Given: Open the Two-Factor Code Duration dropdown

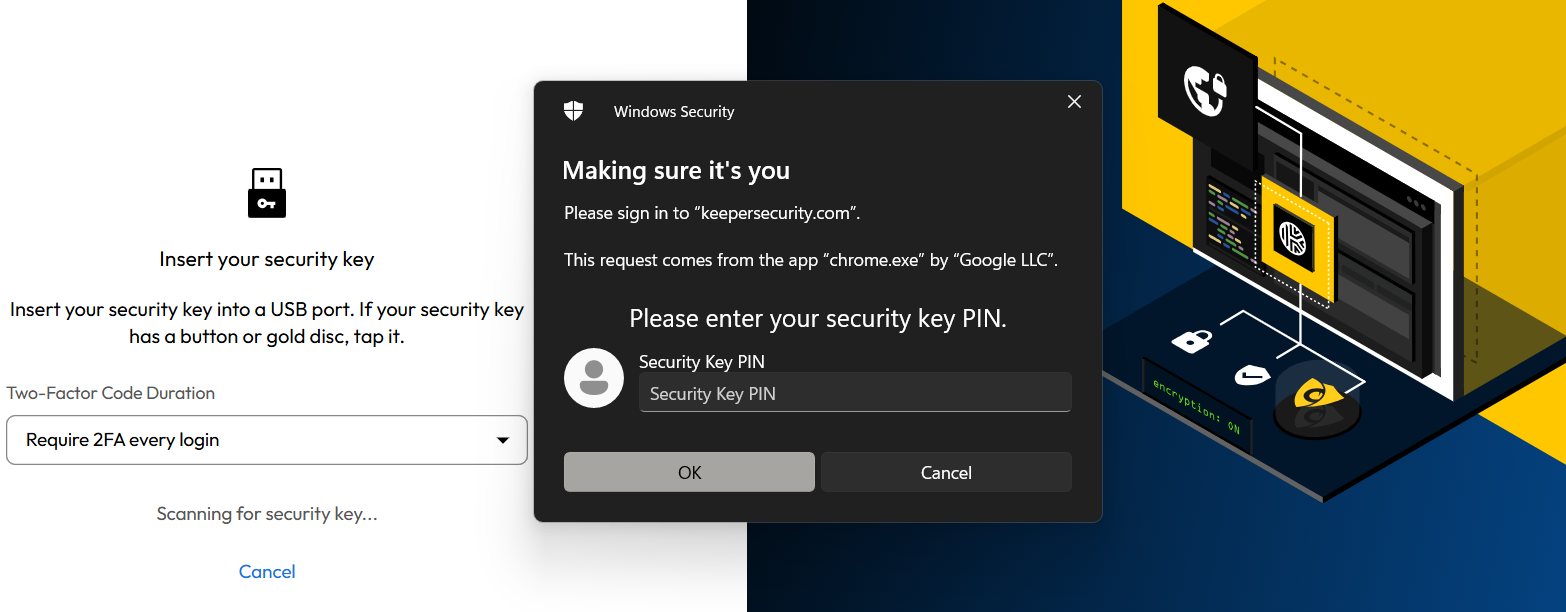Looking at the screenshot, I should point(266,440).
